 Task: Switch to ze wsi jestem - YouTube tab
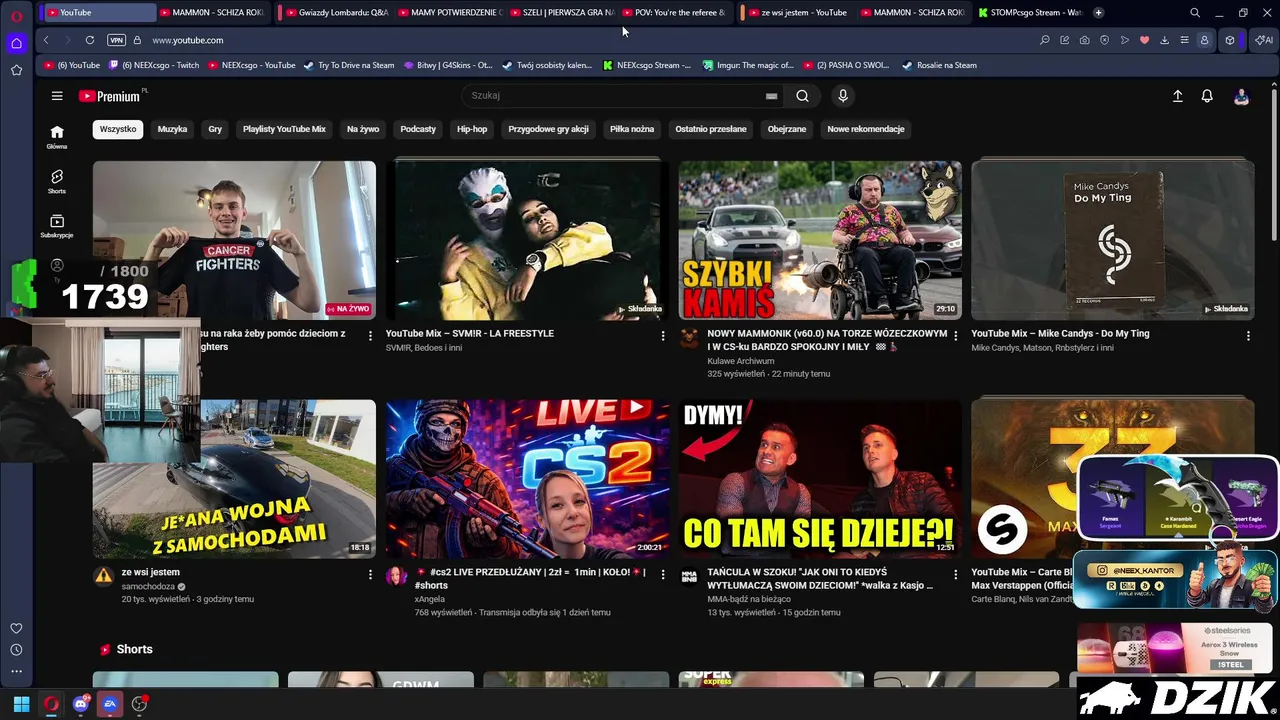pyautogui.click(x=796, y=12)
